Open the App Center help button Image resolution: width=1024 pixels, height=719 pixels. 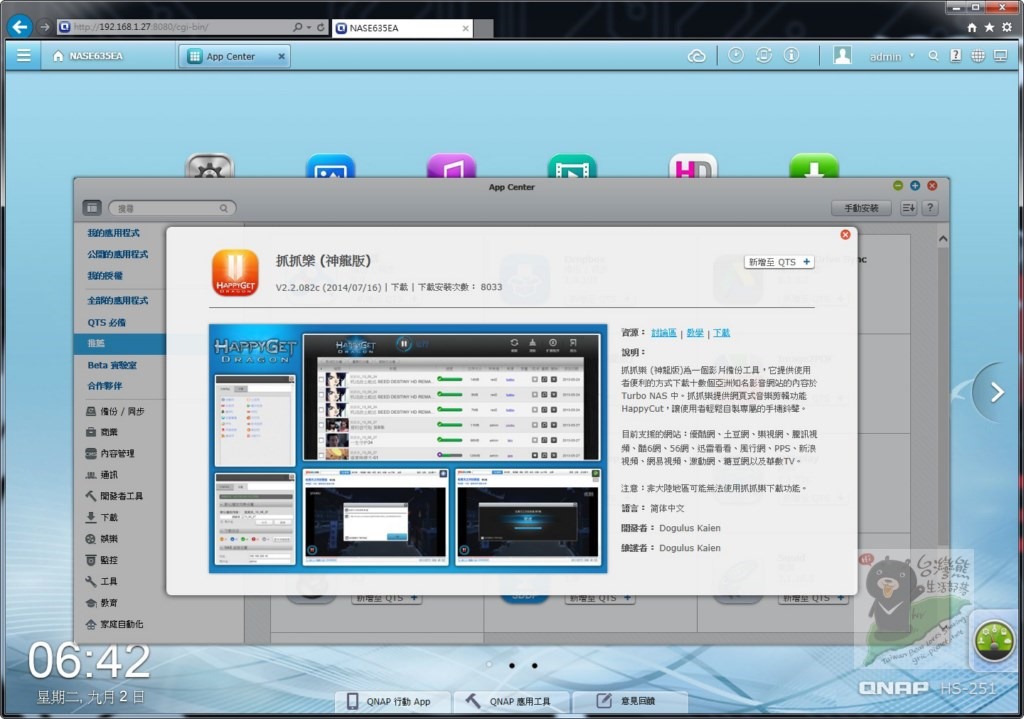coord(930,208)
